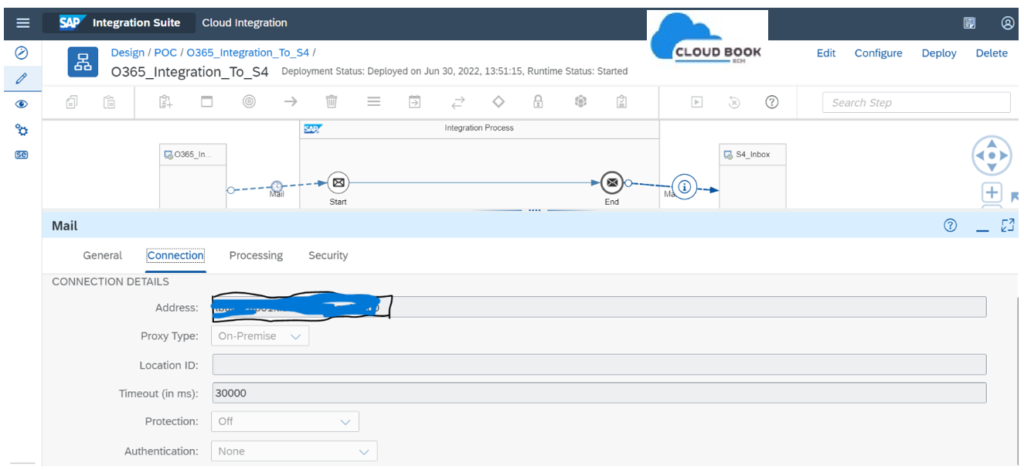Click the Configure button
Image resolution: width=1024 pixels, height=470 pixels.
point(878,53)
